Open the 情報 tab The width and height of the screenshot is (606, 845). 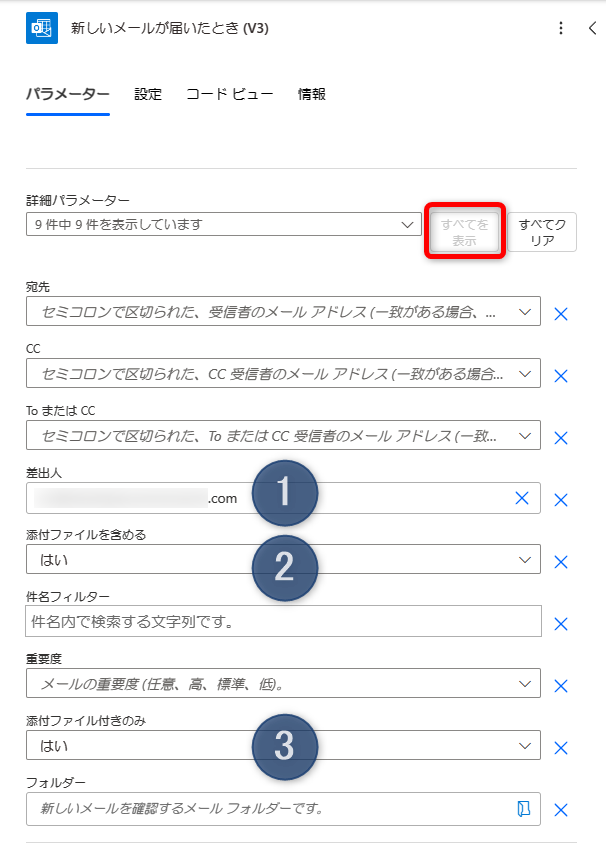coord(311,94)
